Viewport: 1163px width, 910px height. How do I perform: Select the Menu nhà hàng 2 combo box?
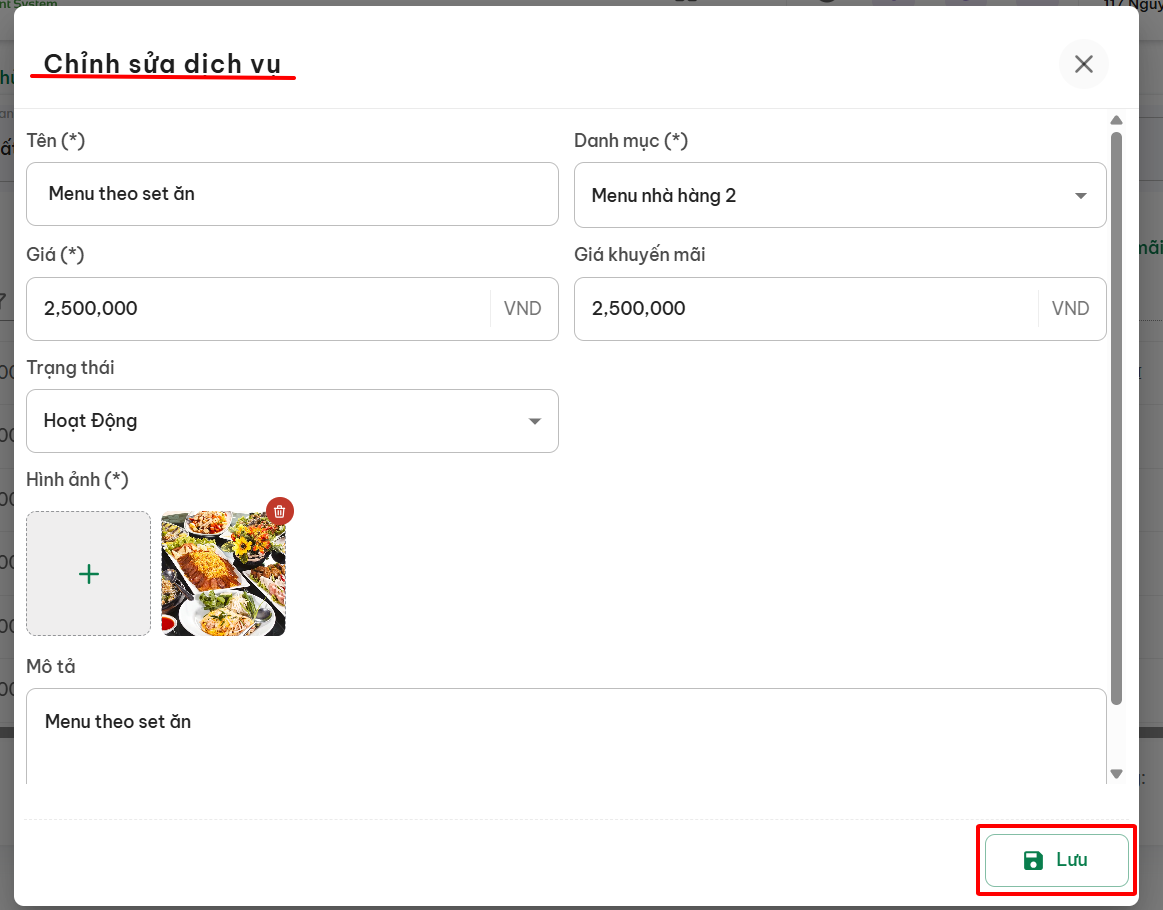click(840, 195)
